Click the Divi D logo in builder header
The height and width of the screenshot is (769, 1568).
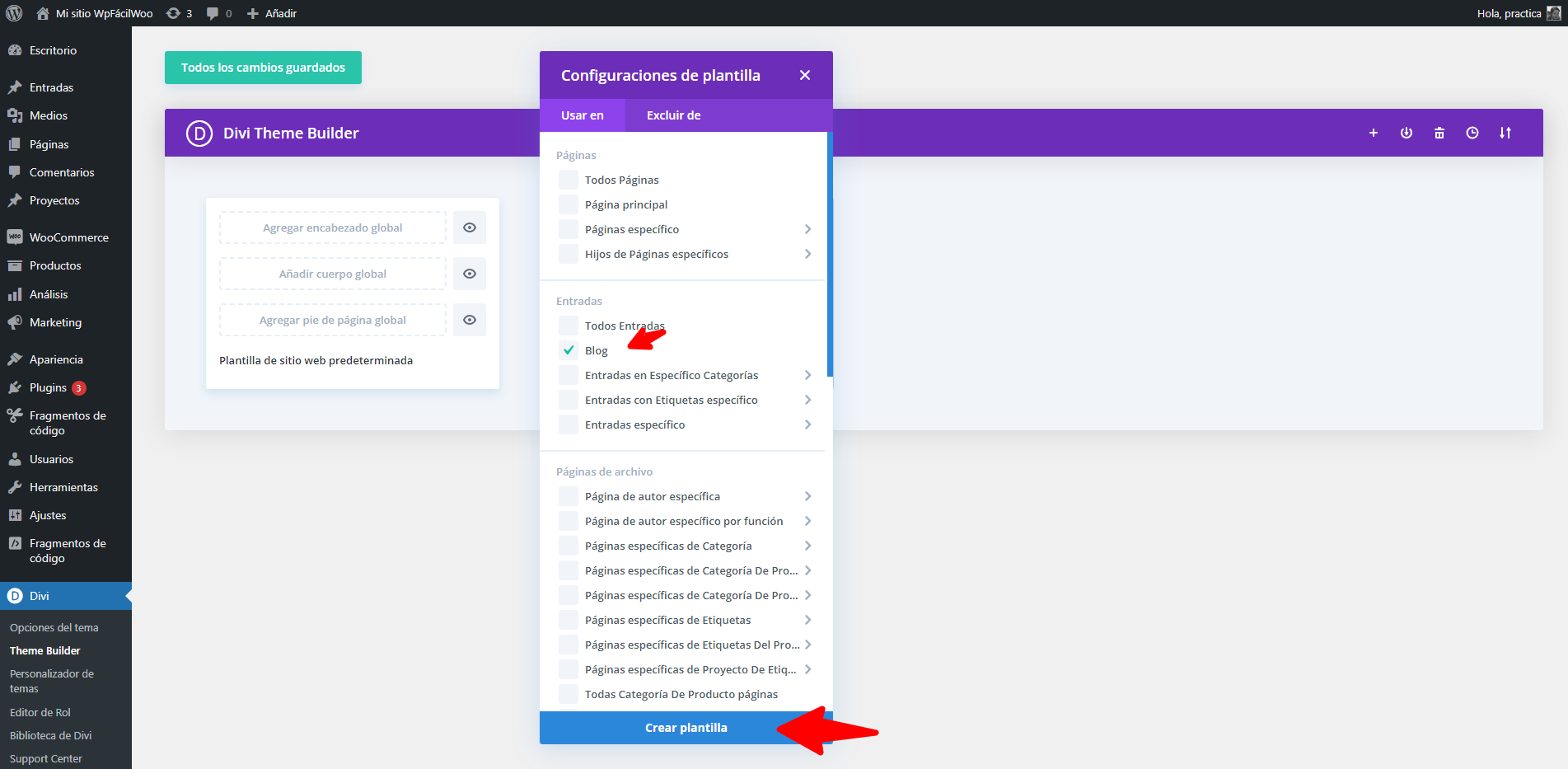tap(199, 133)
